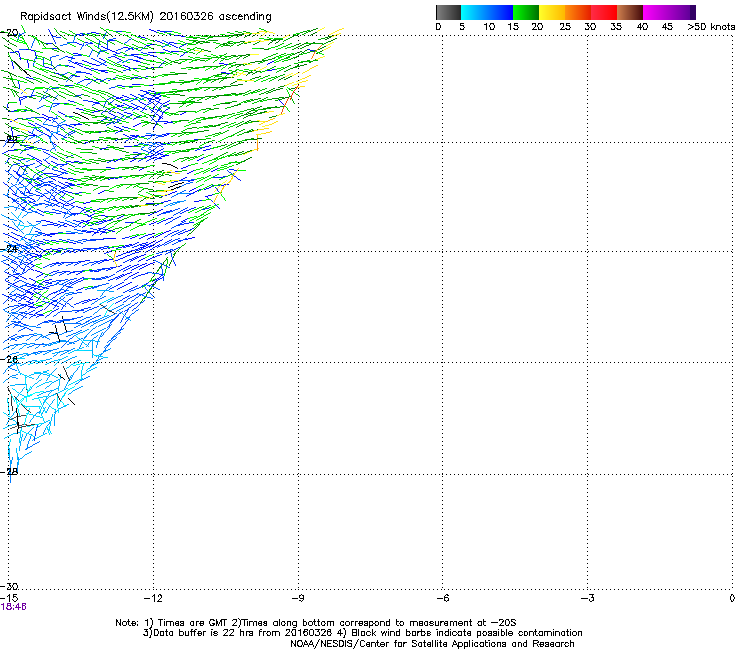Click the '>50 knots' legend label
This screenshot has width=740, height=650.
[x=711, y=27]
